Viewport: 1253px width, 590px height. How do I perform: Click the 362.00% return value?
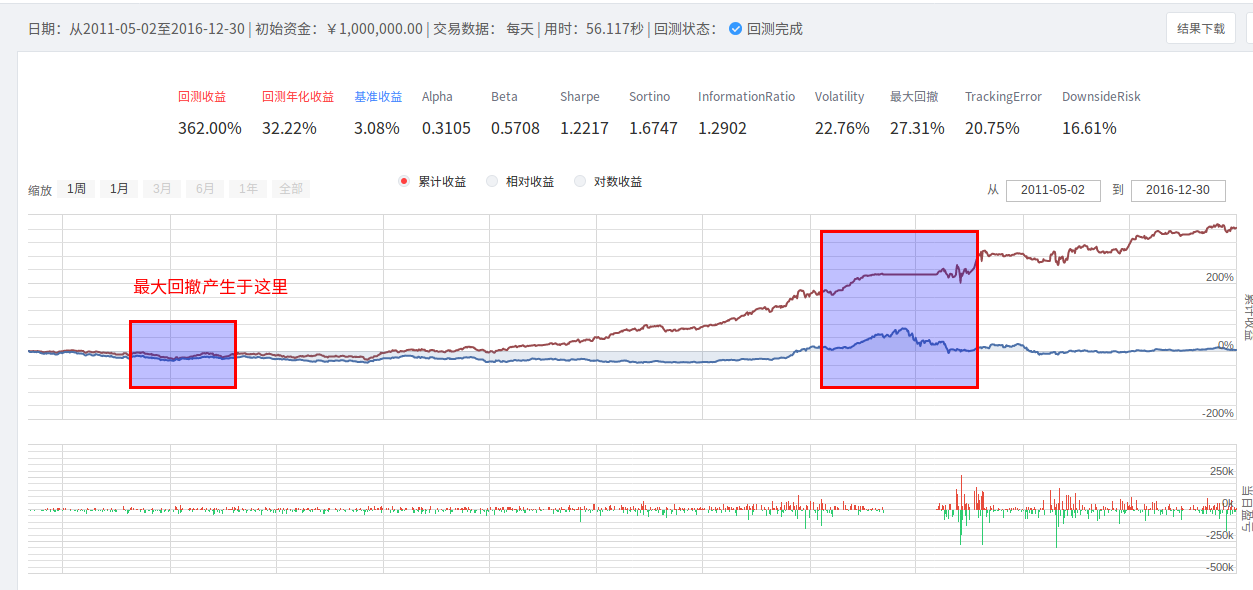tap(210, 128)
